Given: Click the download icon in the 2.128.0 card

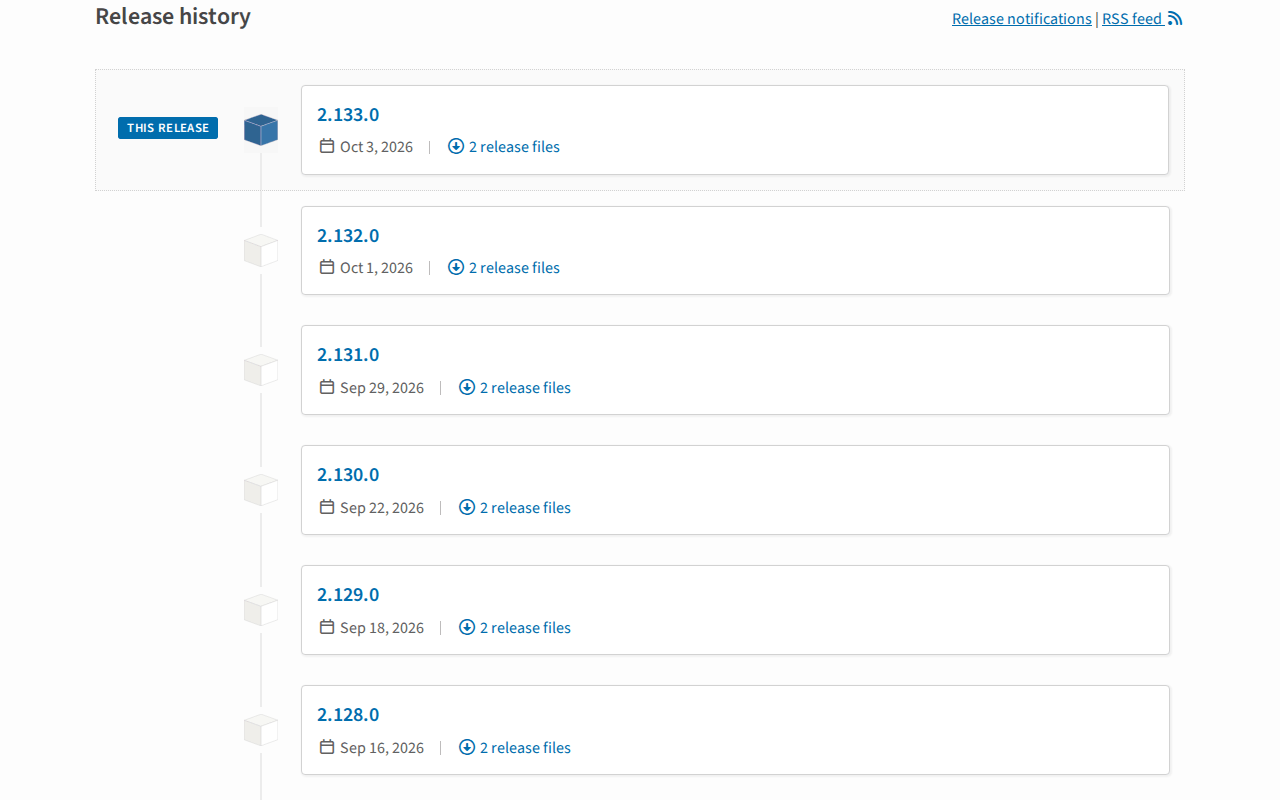Looking at the screenshot, I should 467,747.
